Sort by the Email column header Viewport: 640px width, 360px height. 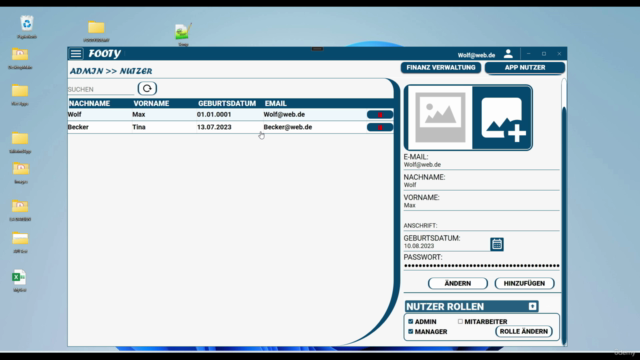276,104
